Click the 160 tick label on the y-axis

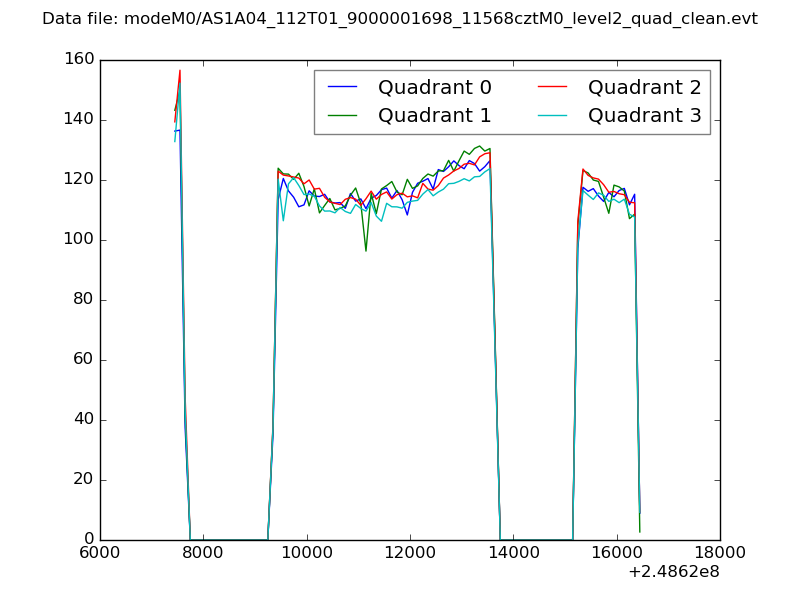(77, 60)
